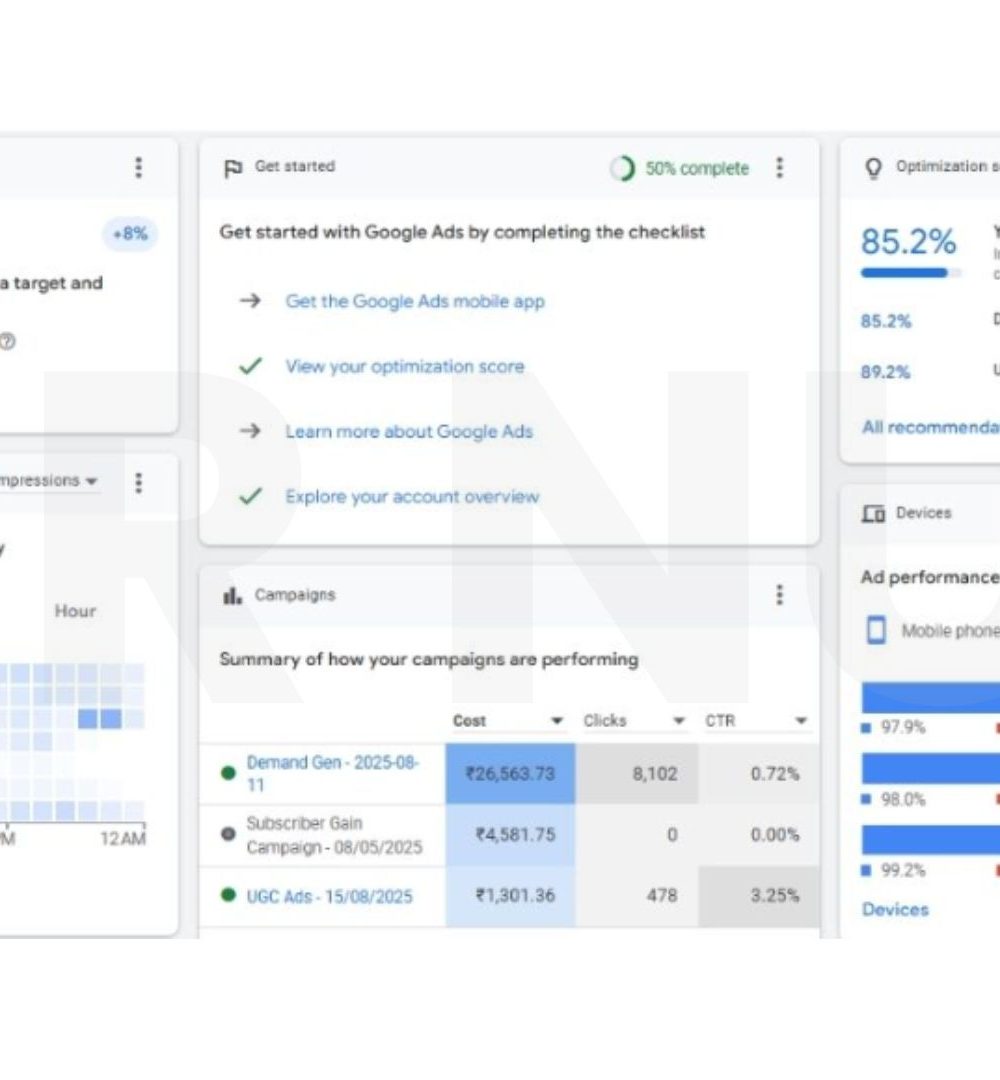This screenshot has width=1000, height=1080.
Task: Click the ₹26,563.73 cost cell
Action: pyautogui.click(x=510, y=773)
